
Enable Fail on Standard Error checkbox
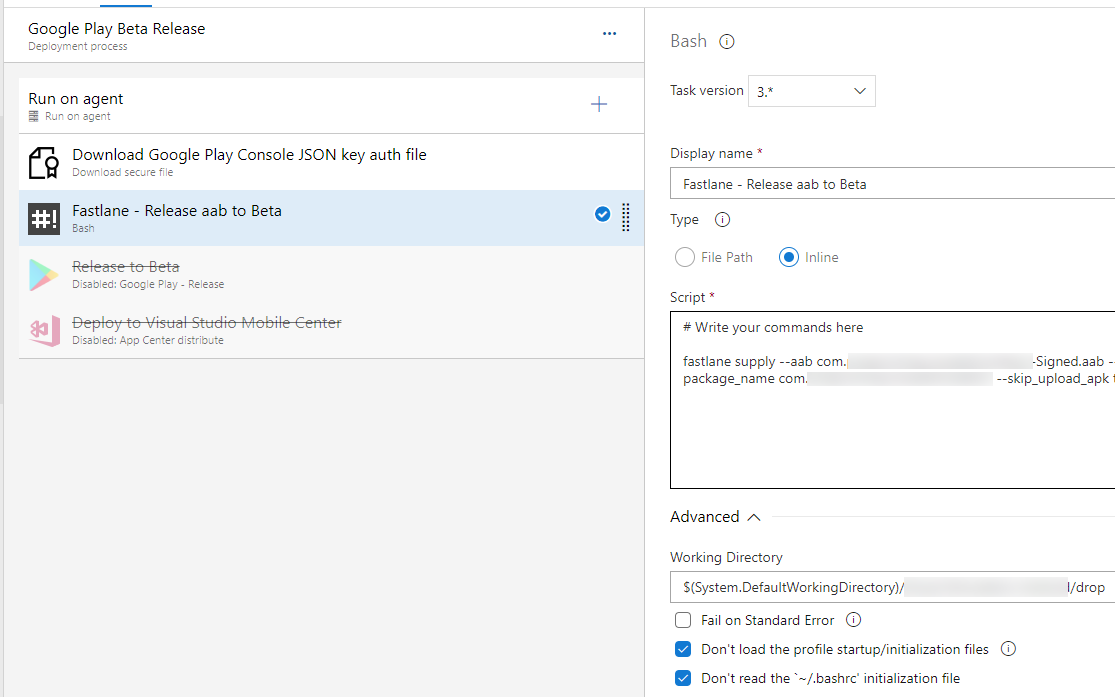683,620
